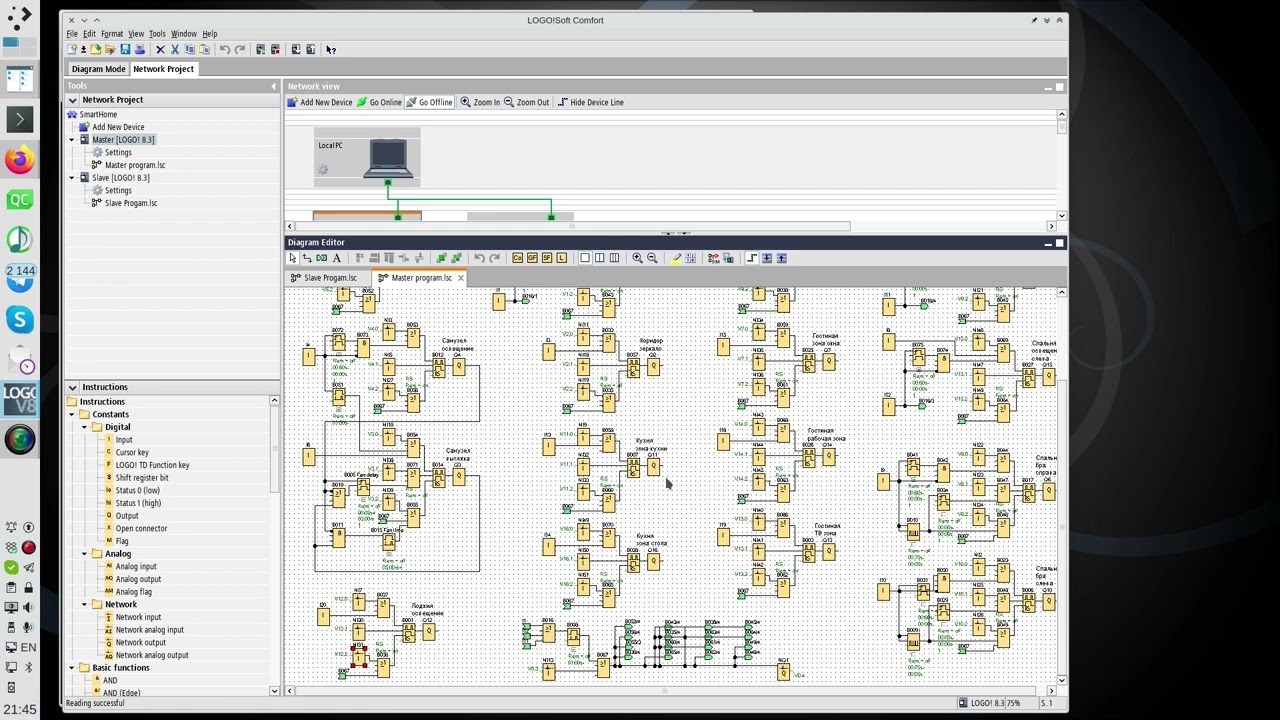The height and width of the screenshot is (720, 1280).
Task: Click the Open file folder icon
Action: [x=96, y=49]
